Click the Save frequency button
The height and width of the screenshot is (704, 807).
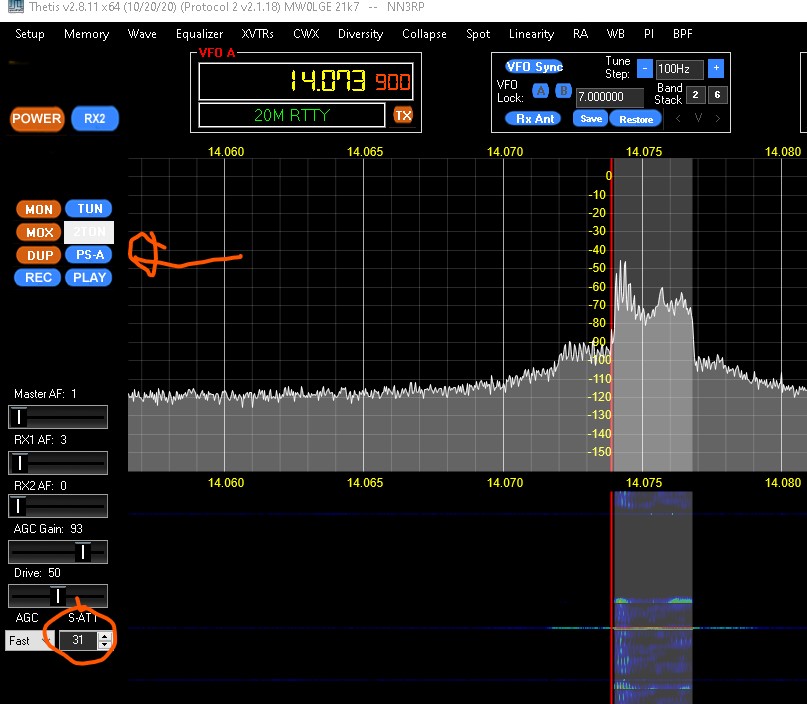click(x=591, y=119)
